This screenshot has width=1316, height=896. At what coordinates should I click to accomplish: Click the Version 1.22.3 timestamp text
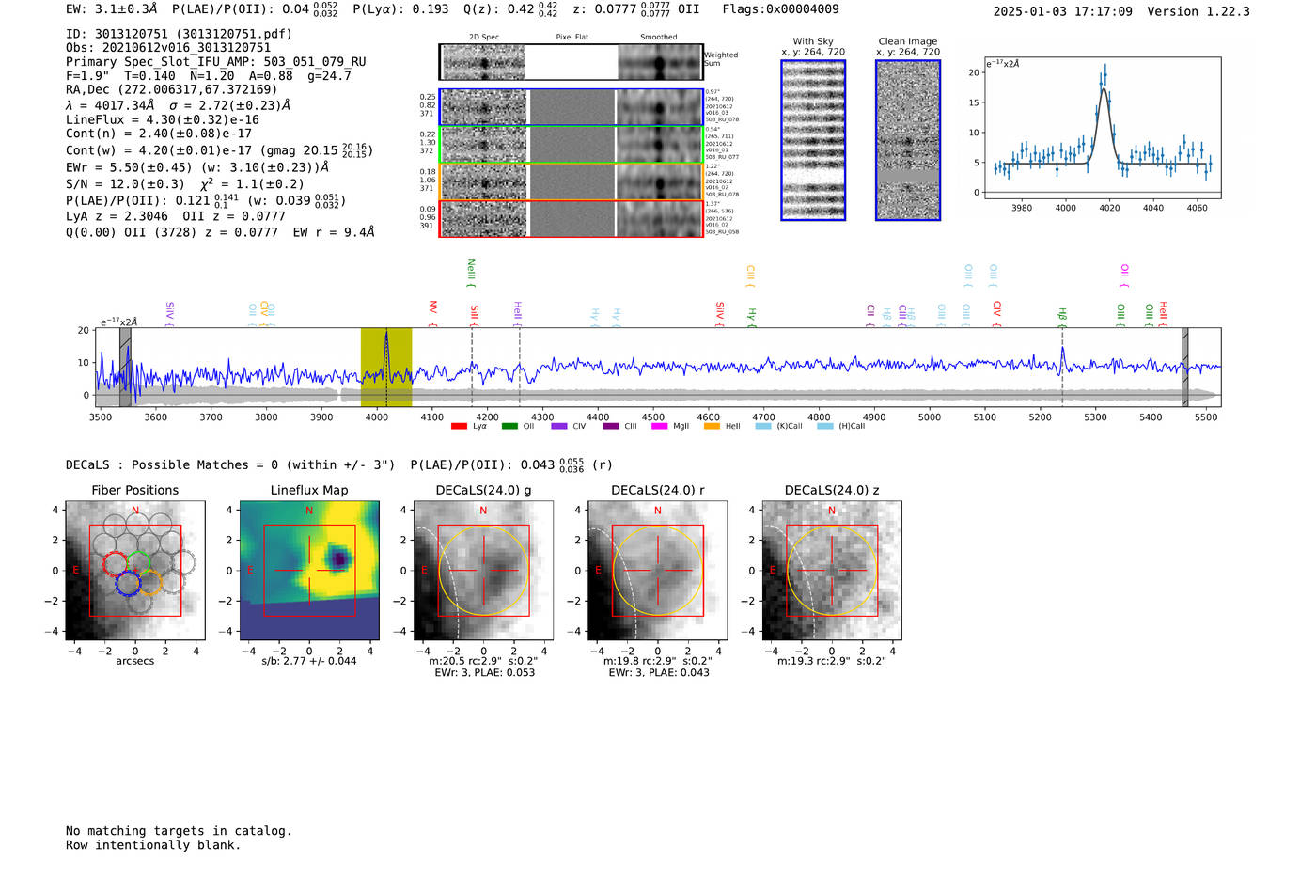click(x=1121, y=11)
